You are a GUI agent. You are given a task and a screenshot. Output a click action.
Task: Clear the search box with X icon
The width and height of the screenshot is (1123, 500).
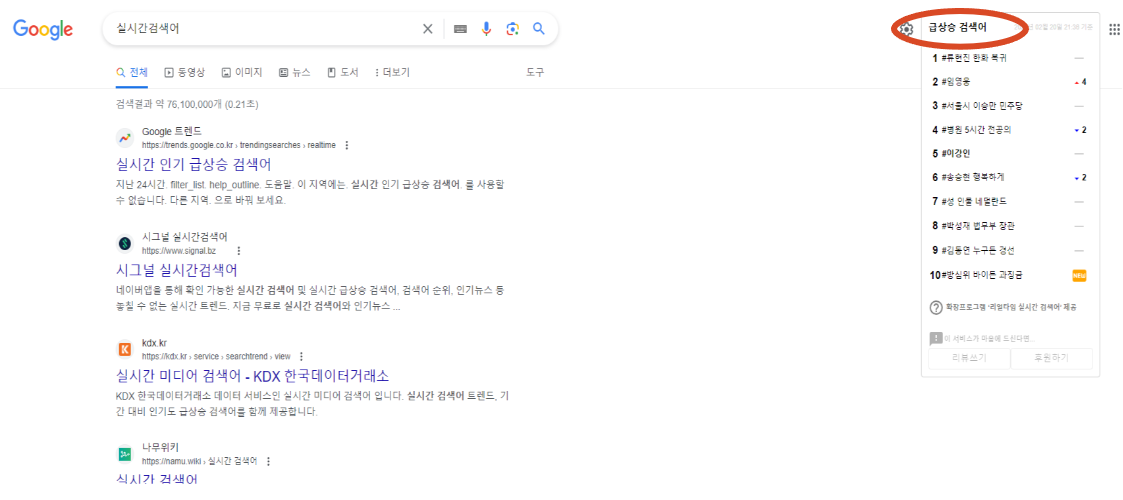coord(428,29)
